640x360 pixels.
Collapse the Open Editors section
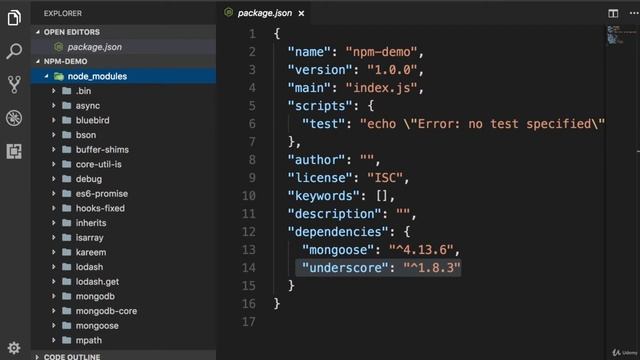click(x=38, y=32)
